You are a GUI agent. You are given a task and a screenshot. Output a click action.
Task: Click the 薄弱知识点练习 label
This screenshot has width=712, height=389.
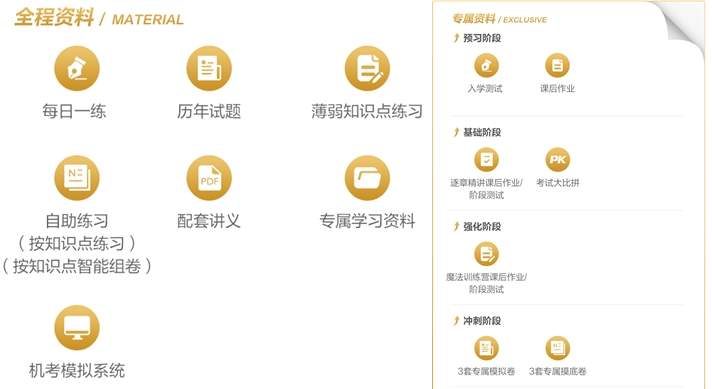tap(367, 111)
